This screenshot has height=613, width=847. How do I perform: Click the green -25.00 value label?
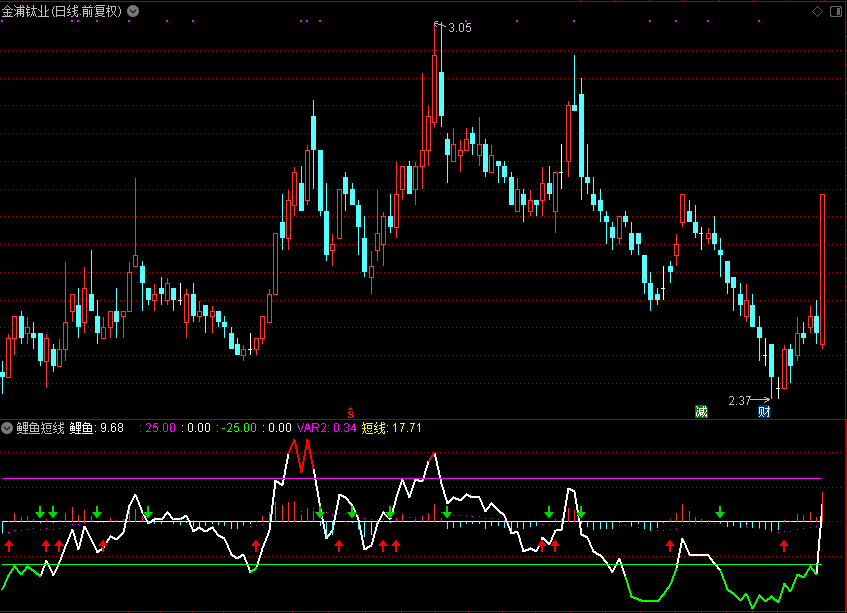pyautogui.click(x=239, y=428)
